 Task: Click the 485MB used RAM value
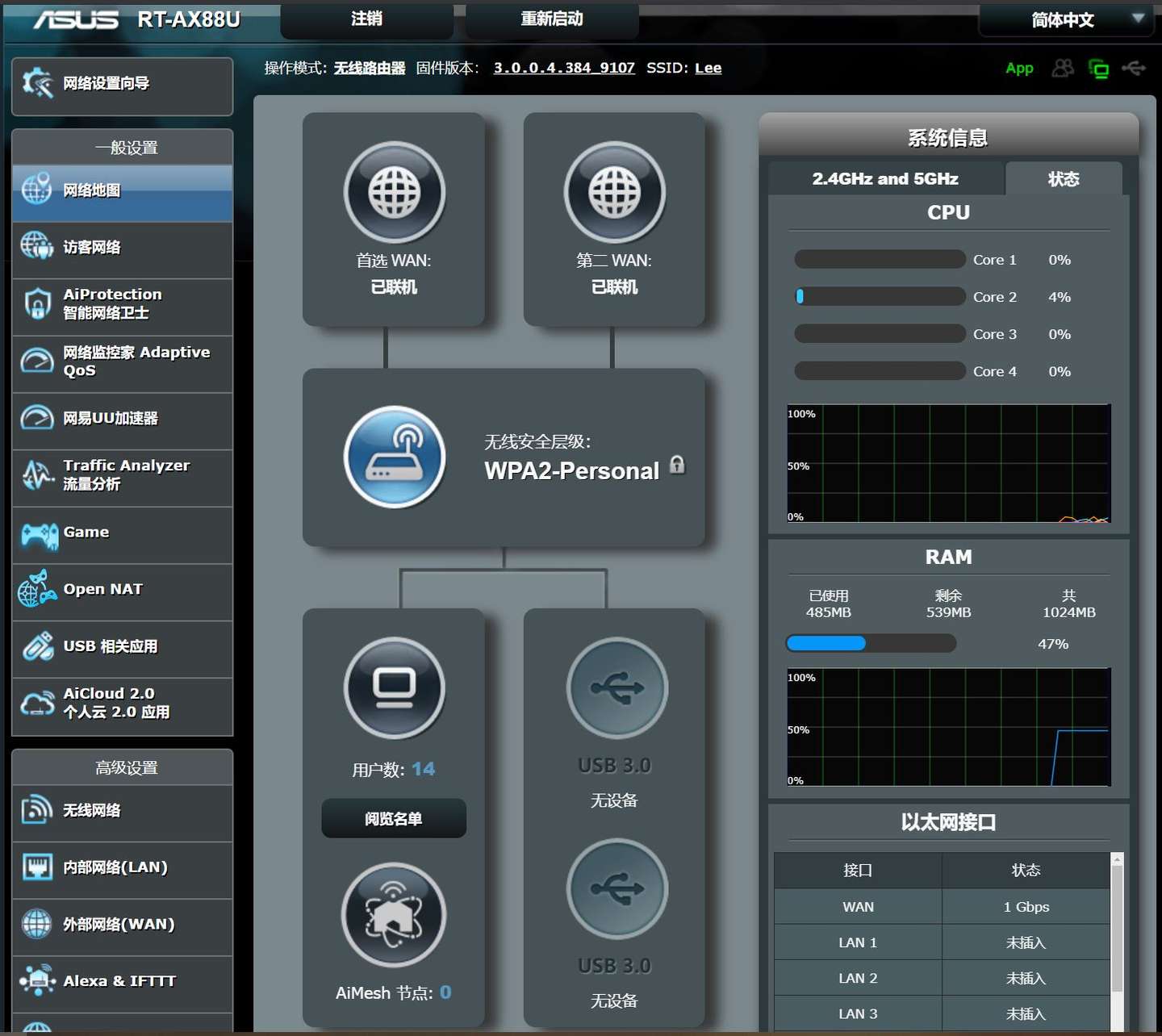pos(829,612)
